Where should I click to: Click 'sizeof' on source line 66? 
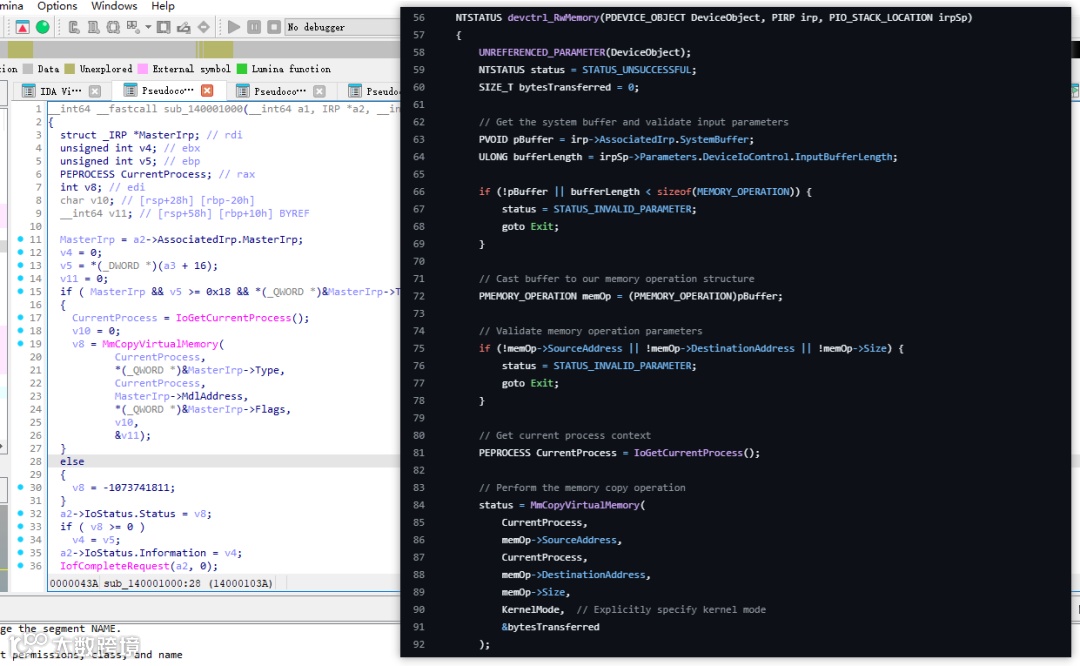[x=674, y=191]
